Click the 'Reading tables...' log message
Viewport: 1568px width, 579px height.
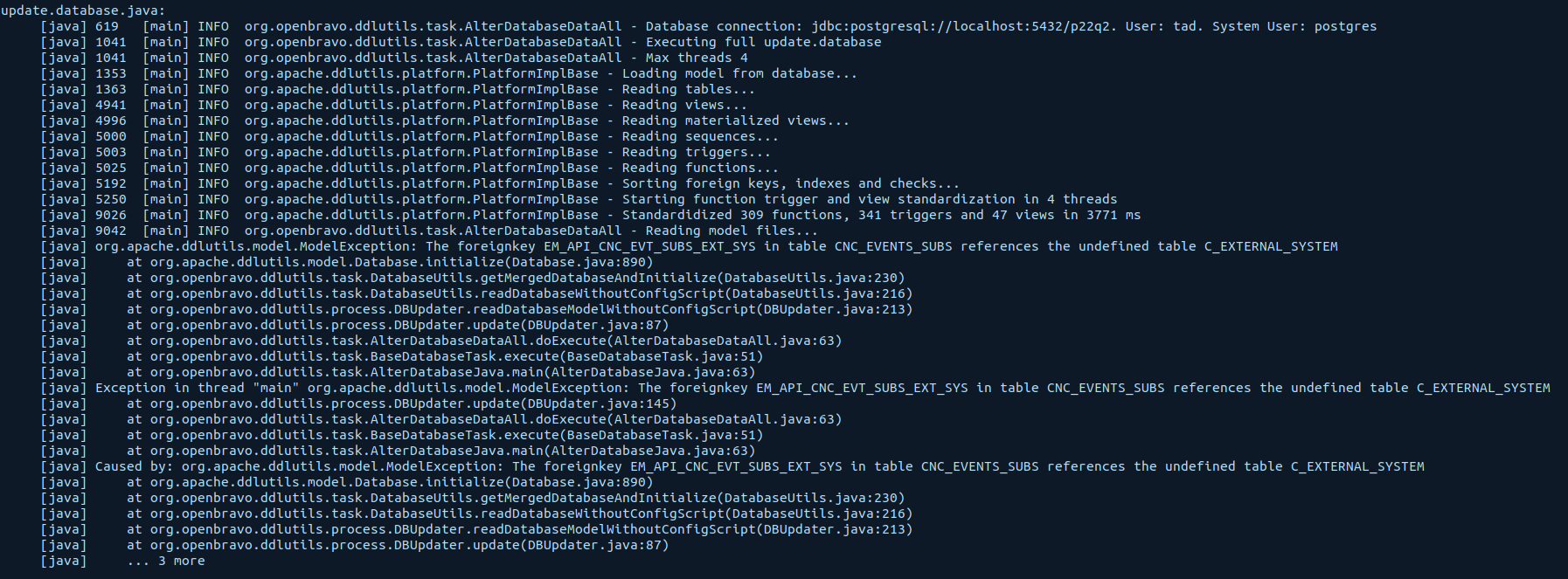pyautogui.click(x=688, y=89)
